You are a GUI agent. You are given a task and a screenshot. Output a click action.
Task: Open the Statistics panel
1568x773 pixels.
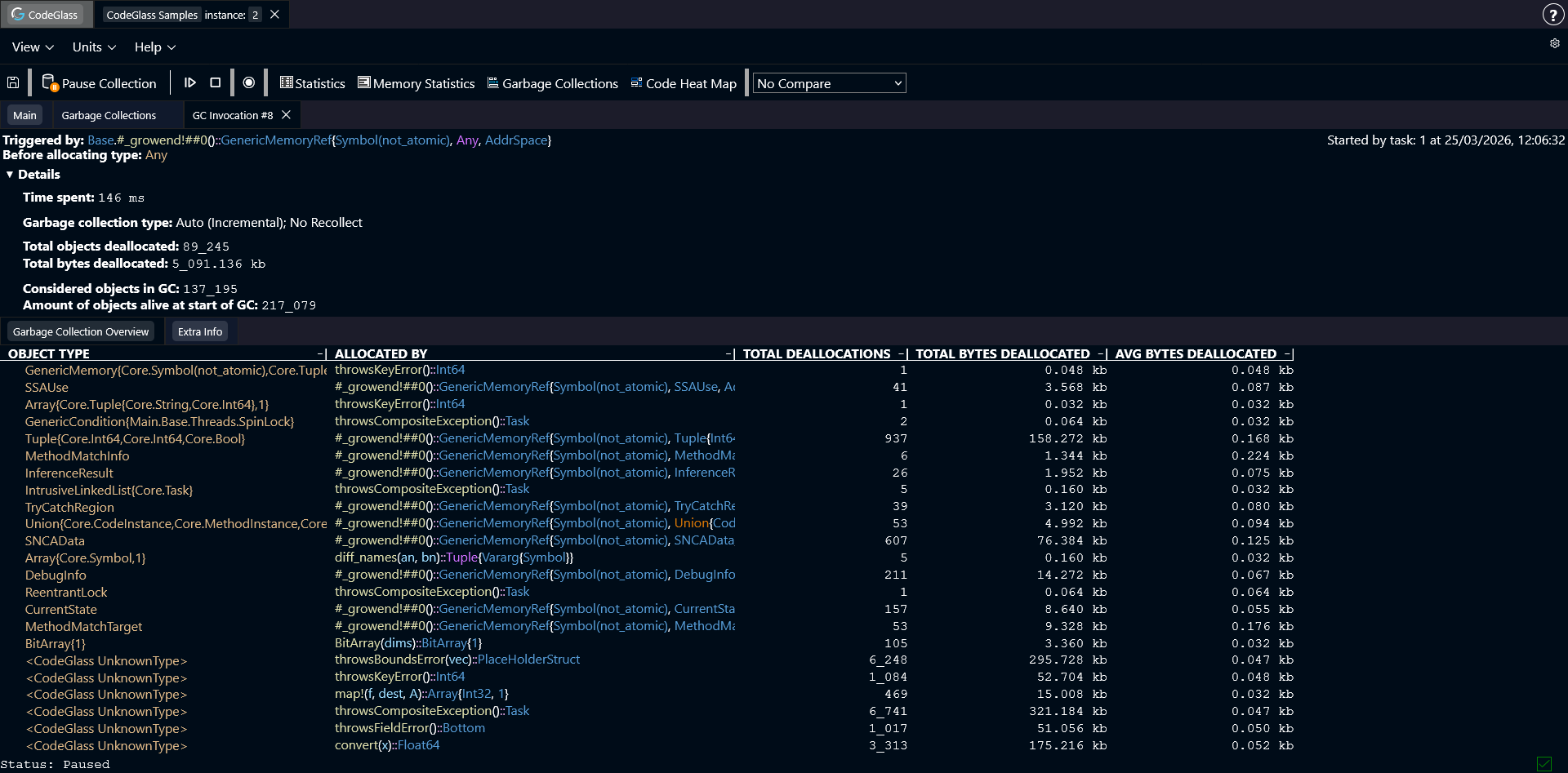pyautogui.click(x=312, y=82)
